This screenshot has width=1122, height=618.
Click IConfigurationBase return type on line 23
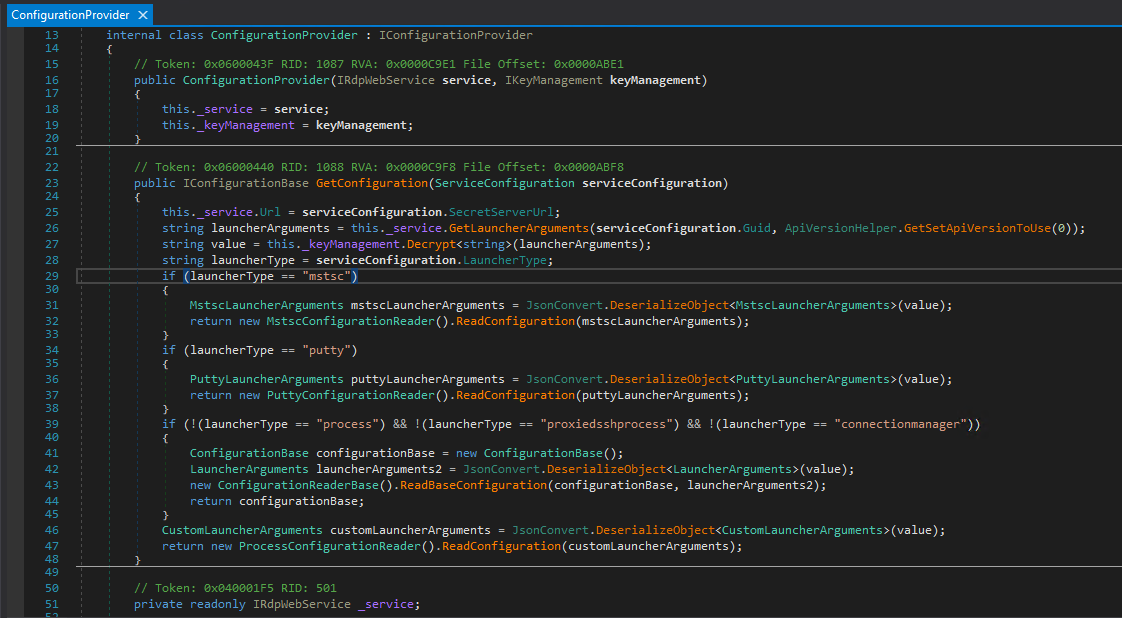(246, 183)
